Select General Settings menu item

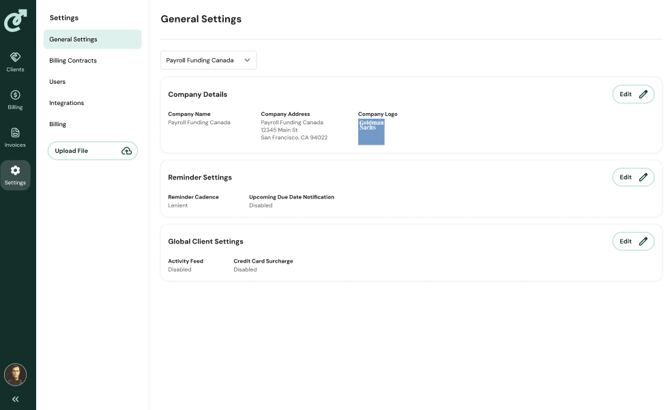click(92, 39)
